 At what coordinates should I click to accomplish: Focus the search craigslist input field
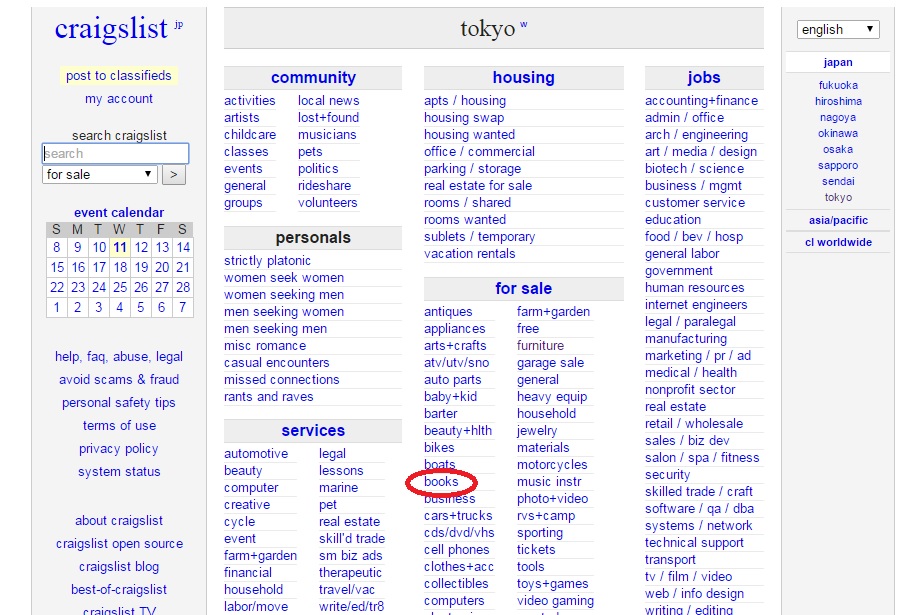[115, 153]
